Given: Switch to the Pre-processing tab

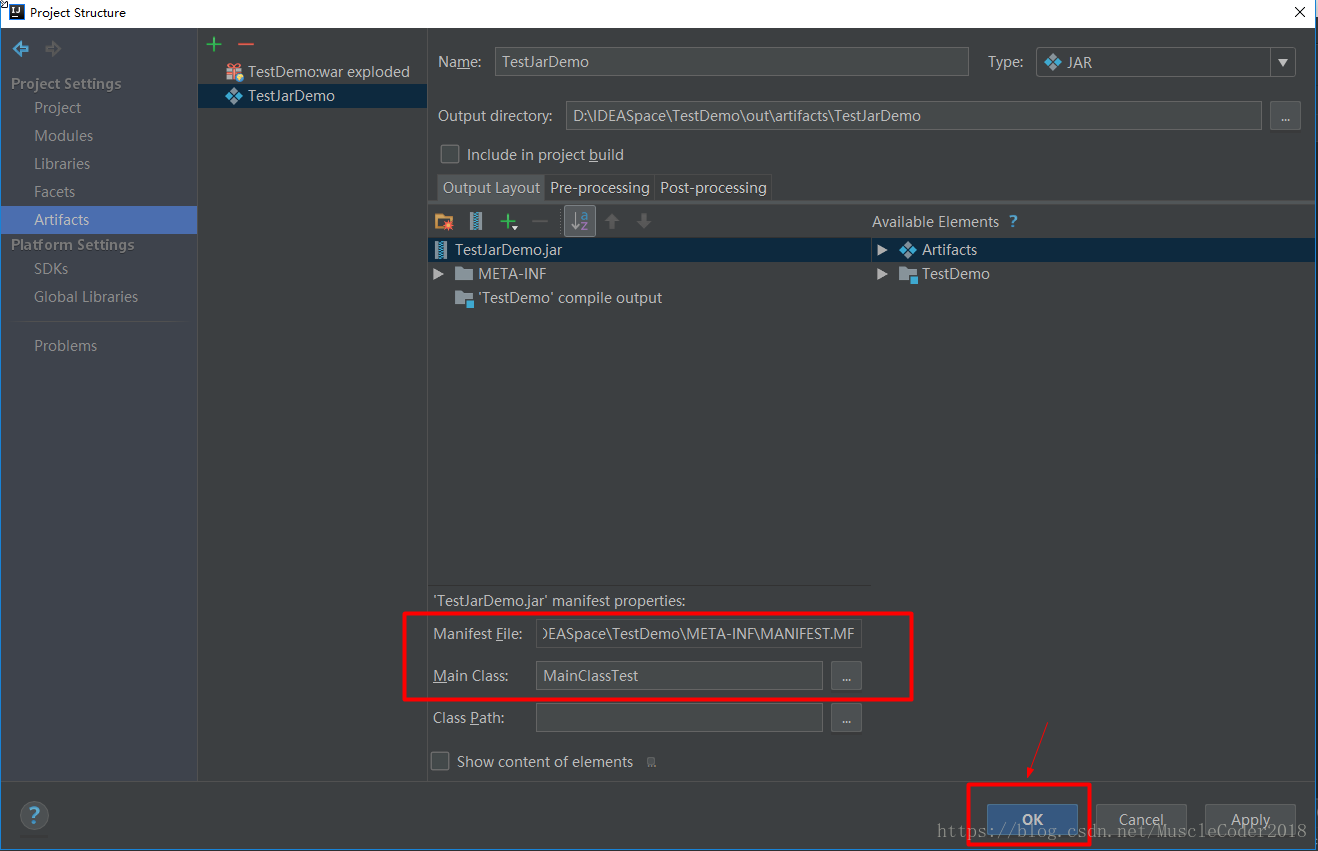Looking at the screenshot, I should coord(599,188).
